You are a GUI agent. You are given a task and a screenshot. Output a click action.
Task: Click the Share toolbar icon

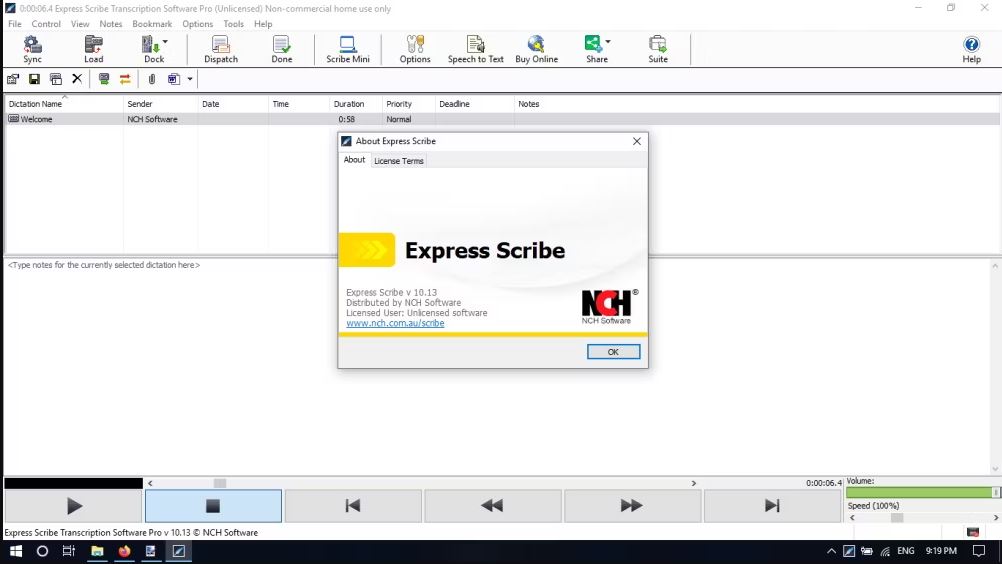coord(594,49)
